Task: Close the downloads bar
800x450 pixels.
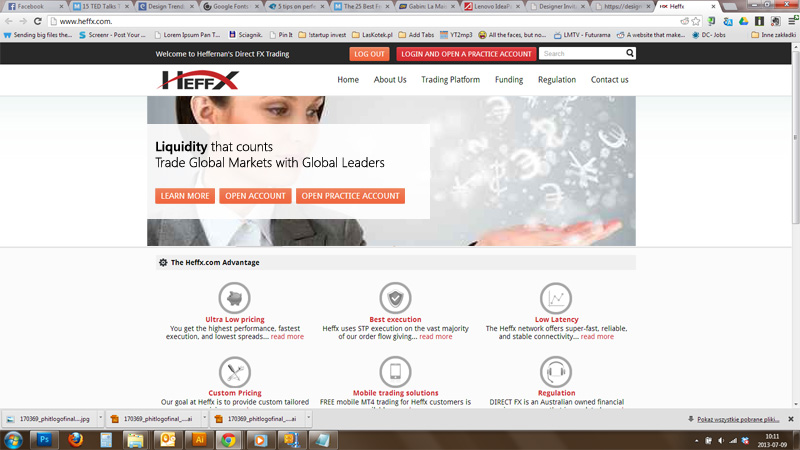Action: [791, 419]
